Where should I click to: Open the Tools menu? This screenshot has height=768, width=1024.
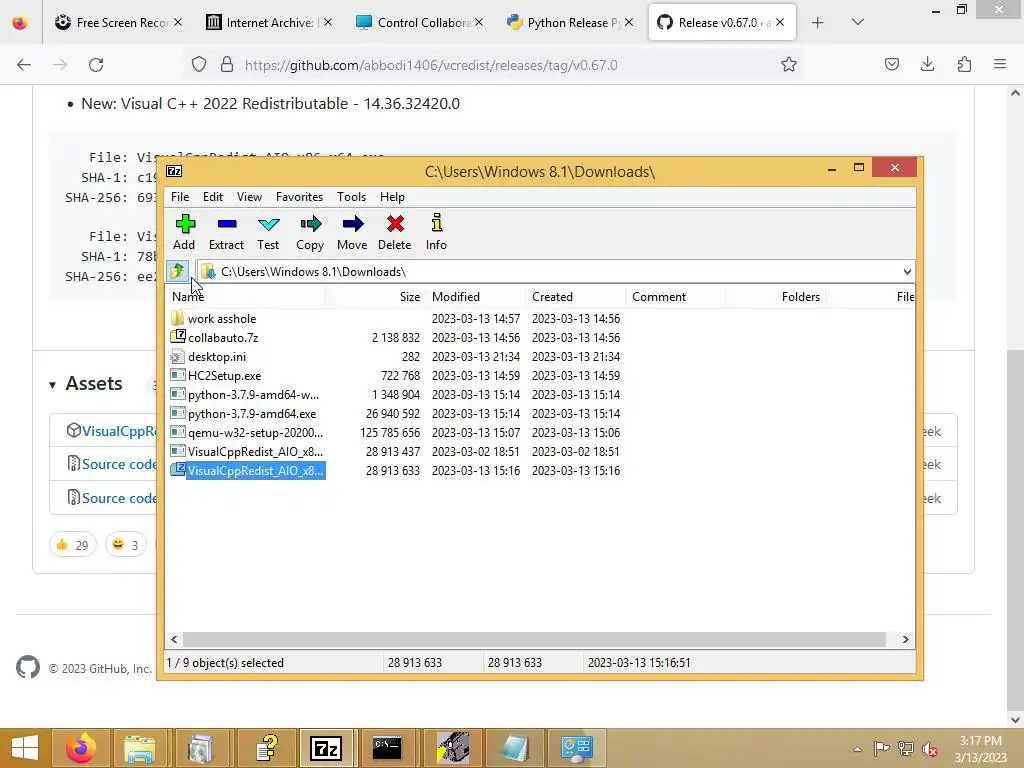click(x=351, y=197)
